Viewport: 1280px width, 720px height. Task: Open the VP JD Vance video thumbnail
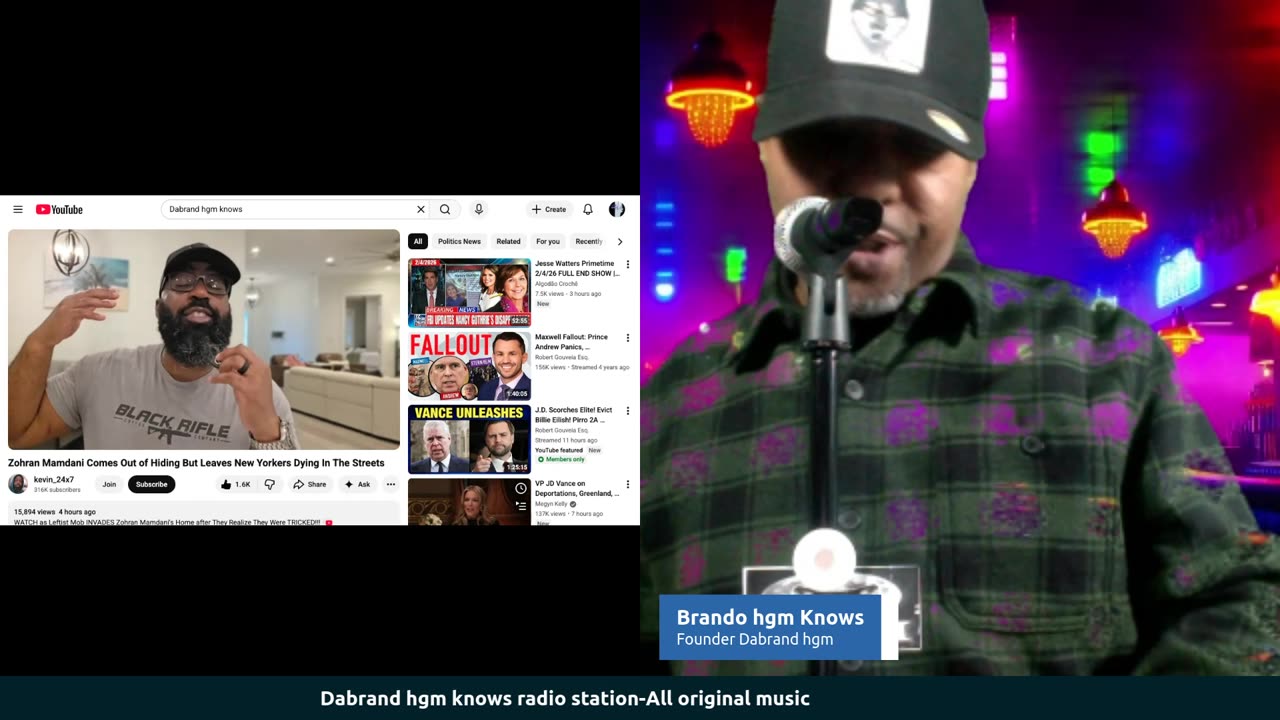pyautogui.click(x=469, y=502)
